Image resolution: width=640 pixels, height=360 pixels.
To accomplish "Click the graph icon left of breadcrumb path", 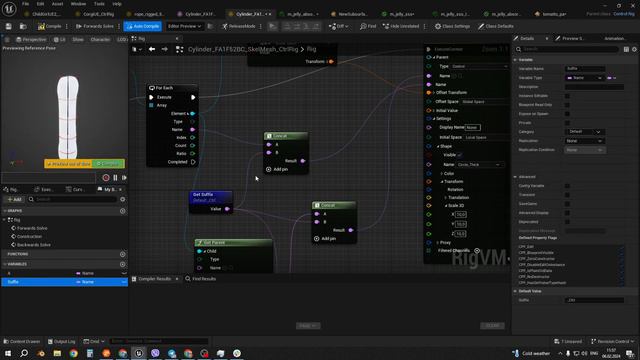I will click(x=179, y=49).
